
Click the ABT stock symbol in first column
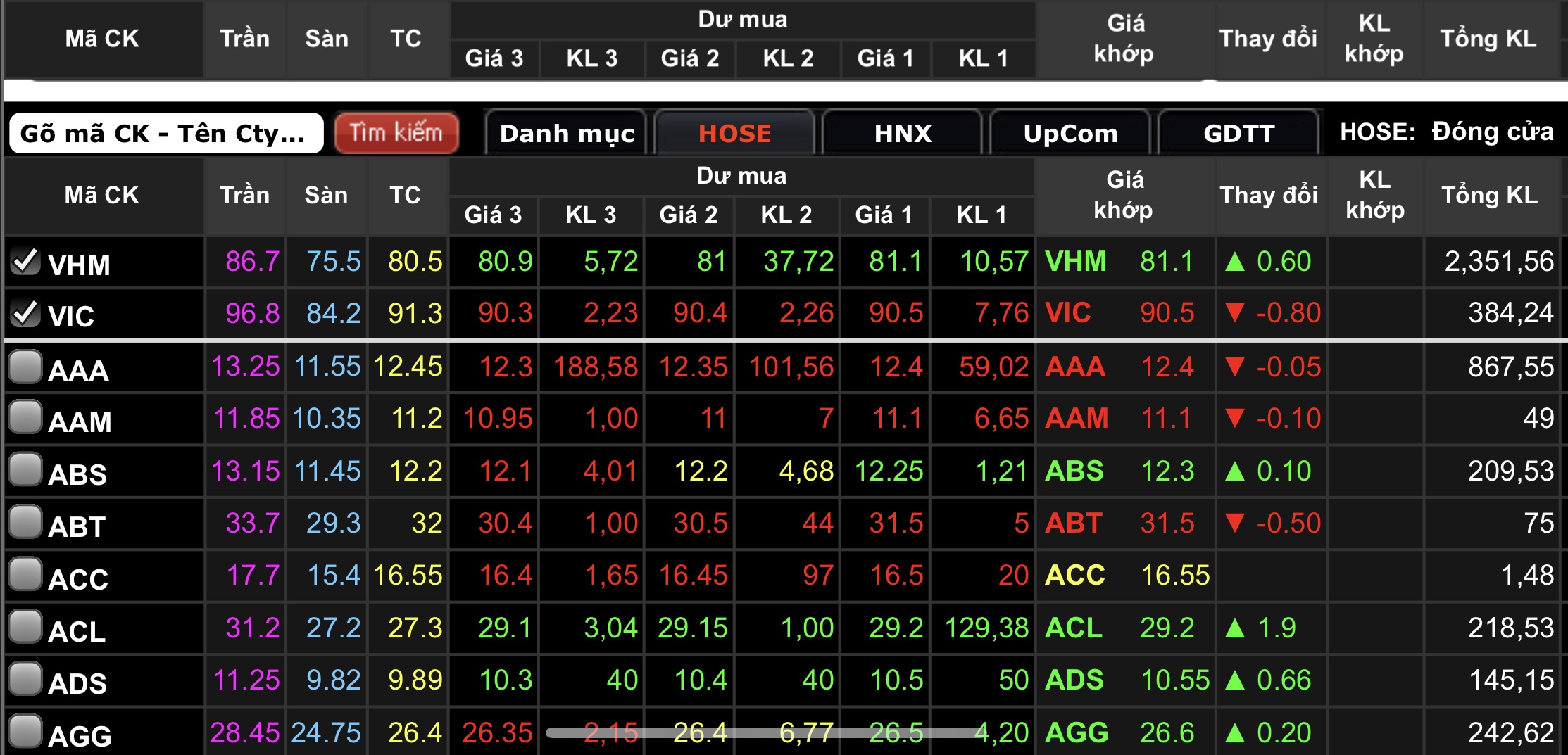pyautogui.click(x=77, y=527)
